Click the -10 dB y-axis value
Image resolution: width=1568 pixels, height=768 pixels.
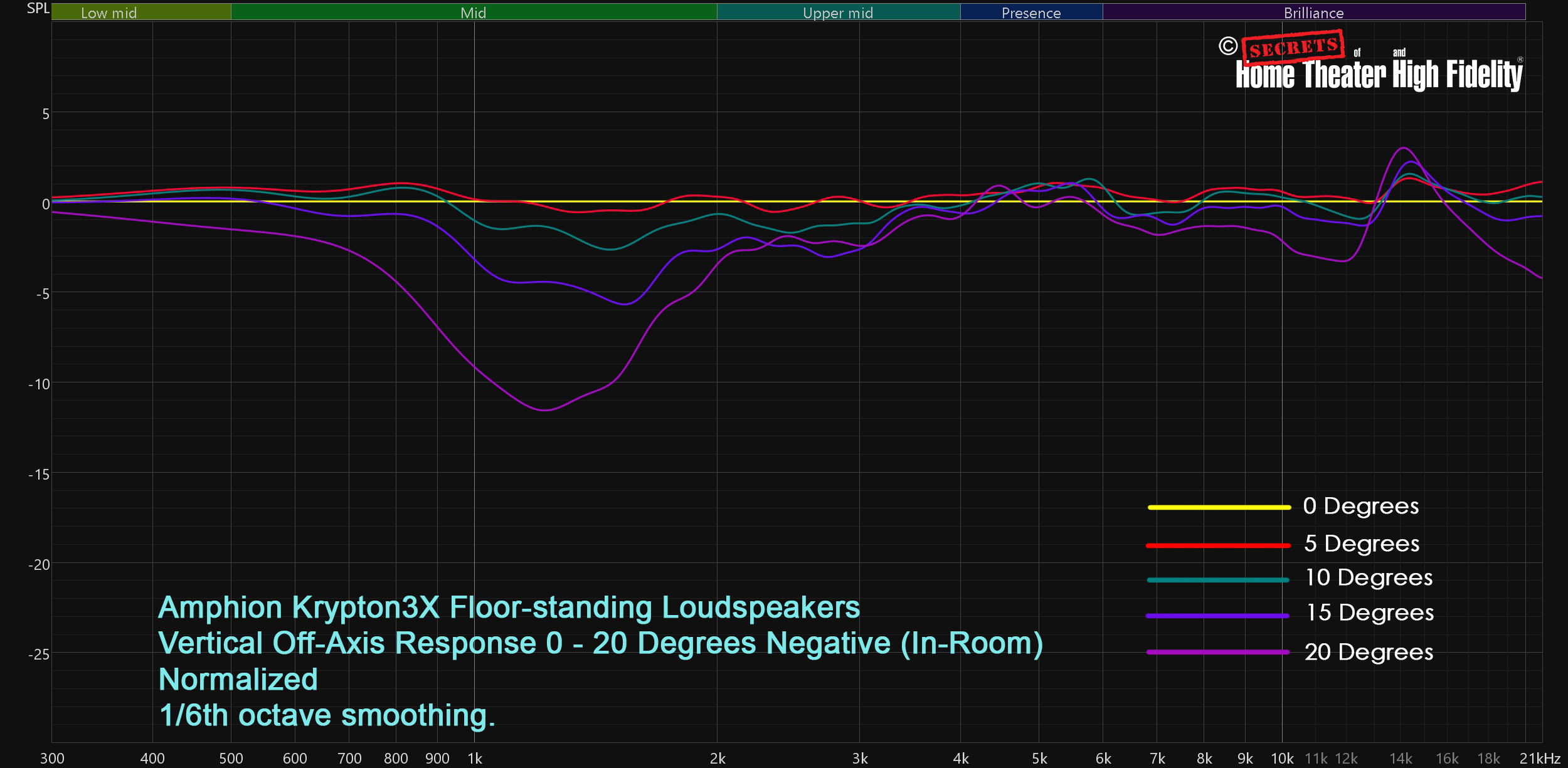point(39,384)
